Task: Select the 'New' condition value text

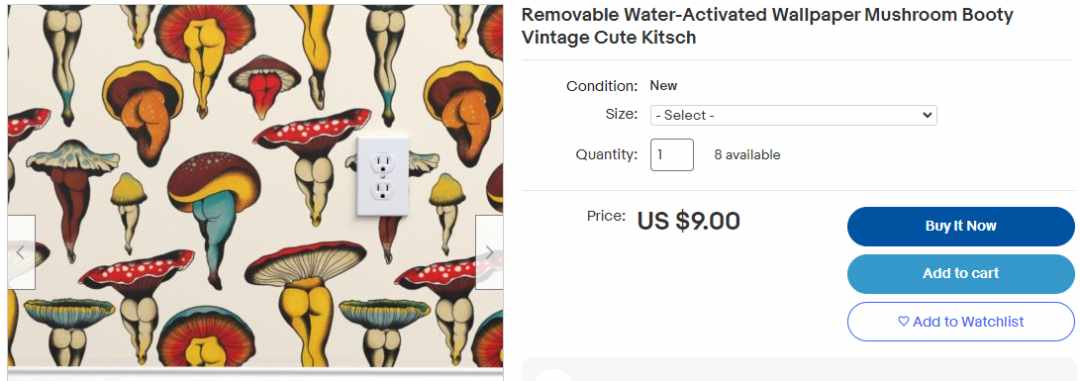Action: click(663, 85)
